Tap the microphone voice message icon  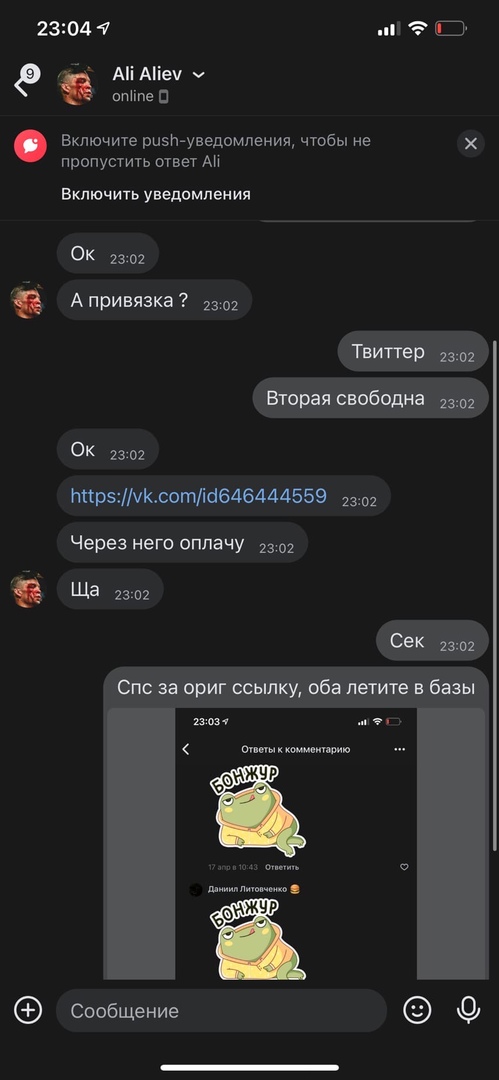(469, 1010)
